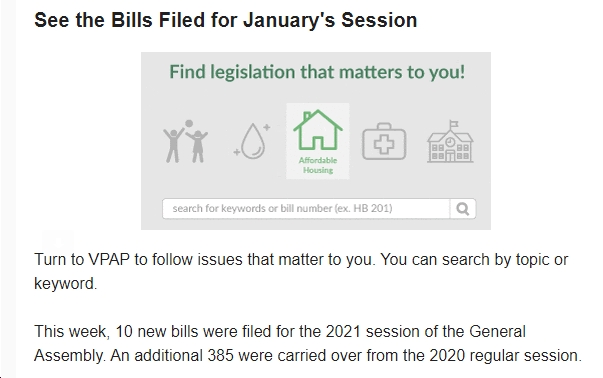Click the 'General' word before Assembly
Viewport: 603px width, 378px height.
[x=497, y=331]
